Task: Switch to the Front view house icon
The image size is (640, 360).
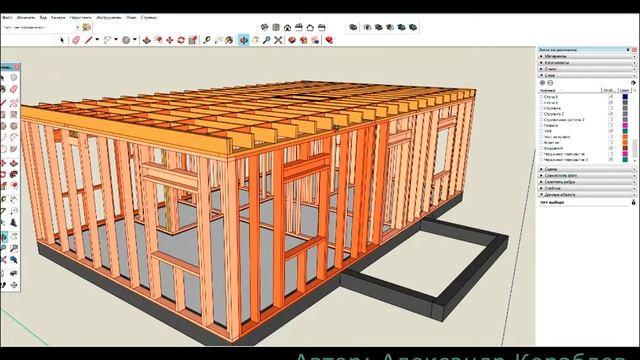Action: (x=287, y=27)
